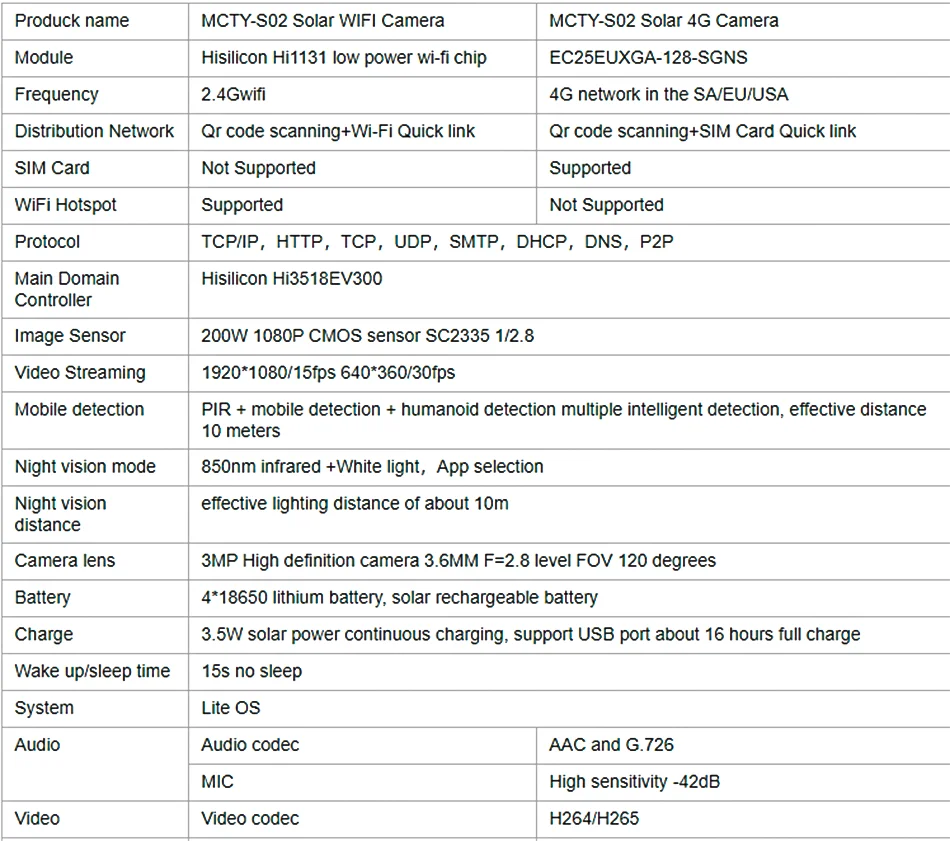Click the 'AAC and G.726' codec cell

click(x=743, y=745)
